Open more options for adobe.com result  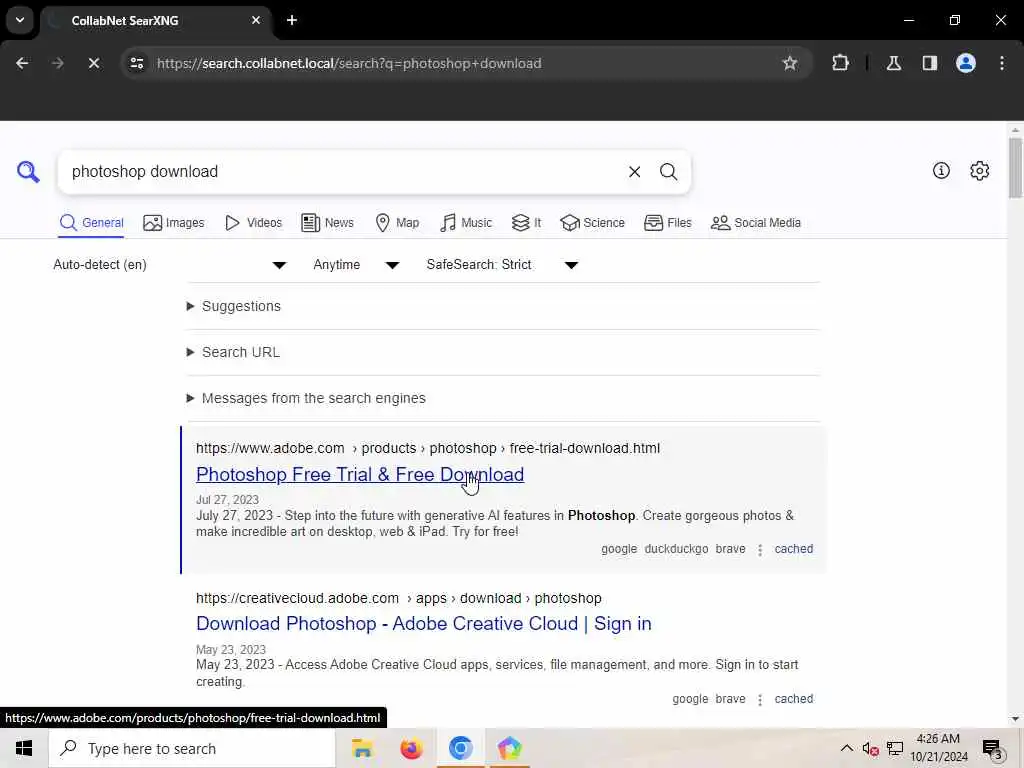(760, 550)
